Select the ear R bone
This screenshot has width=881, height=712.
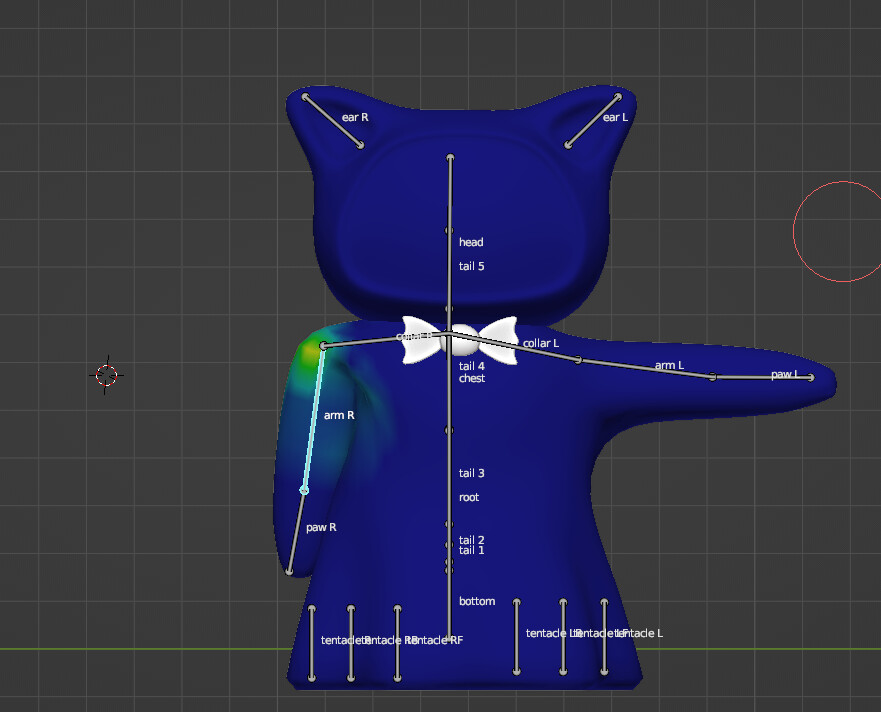(x=333, y=121)
